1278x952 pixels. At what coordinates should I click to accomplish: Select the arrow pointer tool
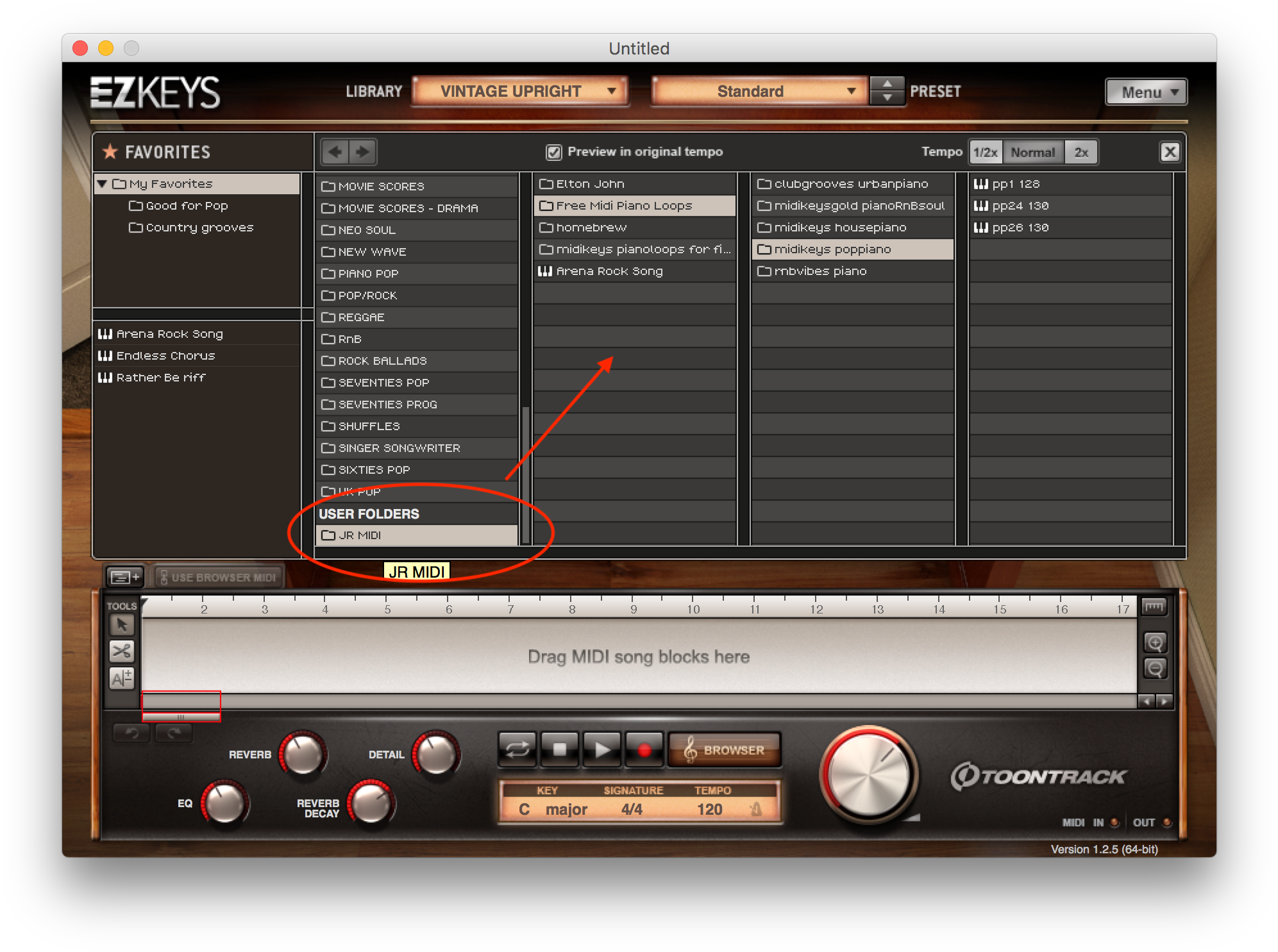pyautogui.click(x=121, y=624)
